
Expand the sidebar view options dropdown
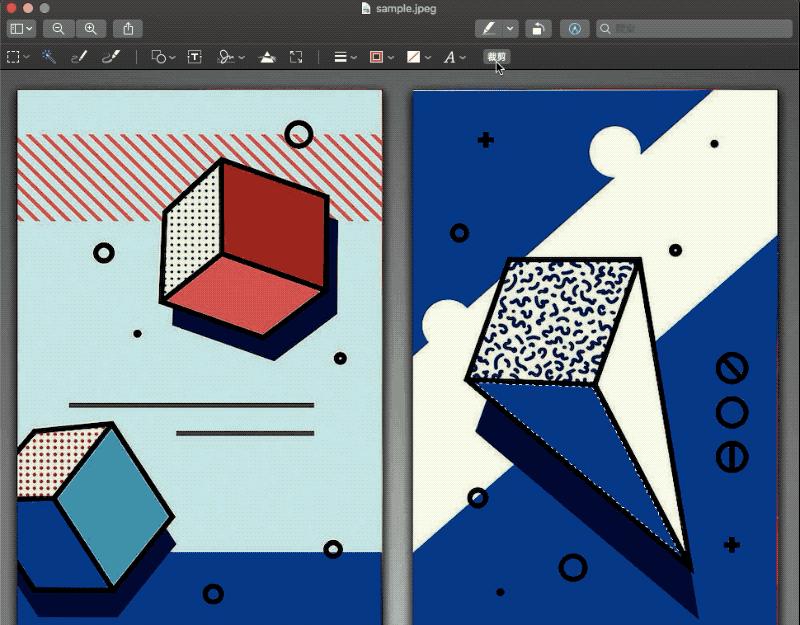[21, 29]
